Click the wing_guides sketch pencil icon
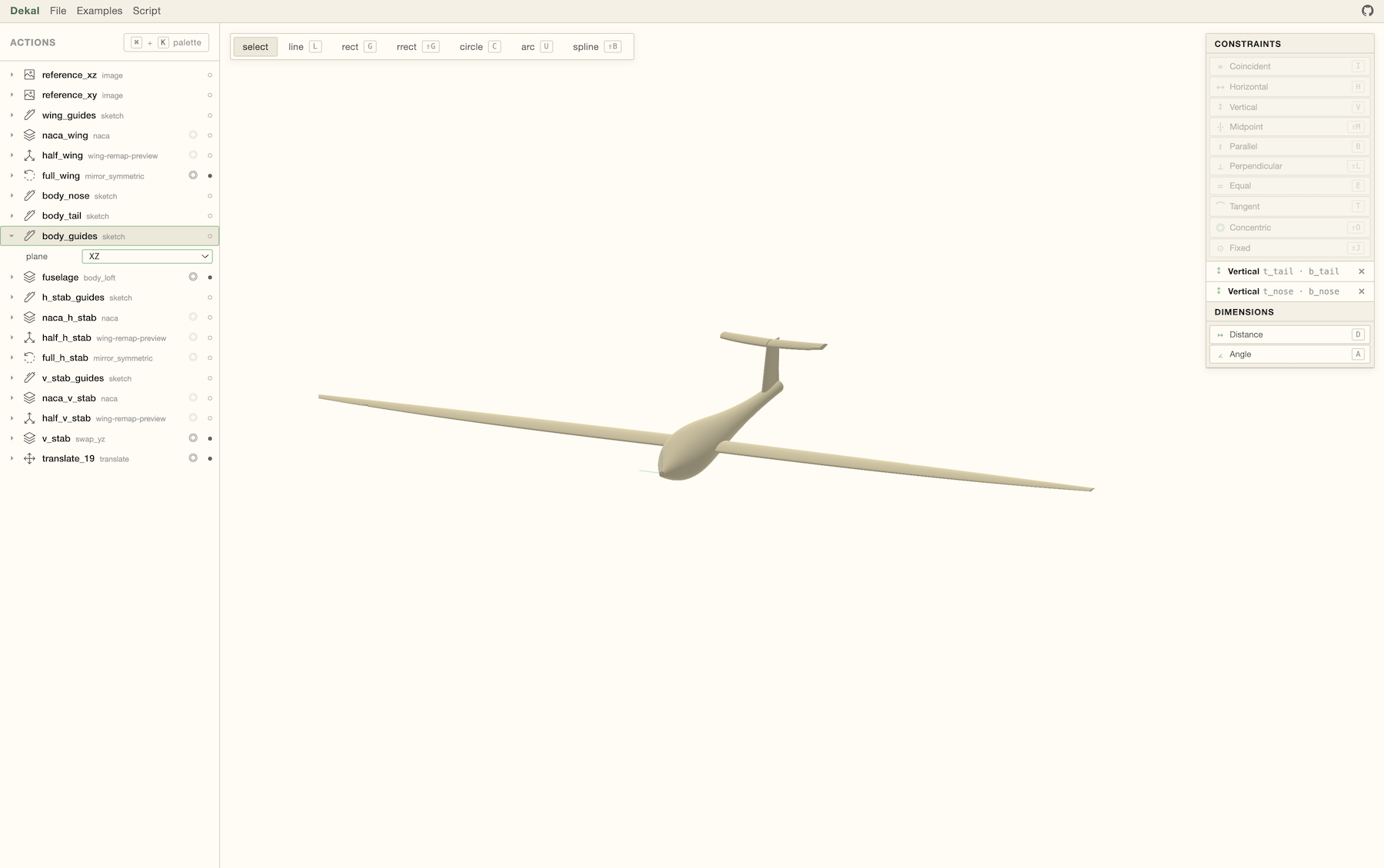Screen dimensions: 1384x868 coord(29,115)
